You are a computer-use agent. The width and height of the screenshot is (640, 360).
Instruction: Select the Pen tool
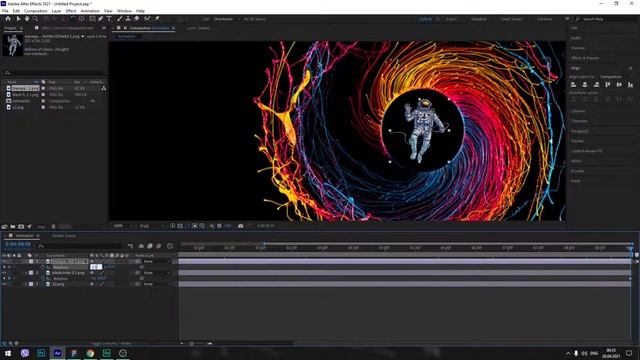100,19
